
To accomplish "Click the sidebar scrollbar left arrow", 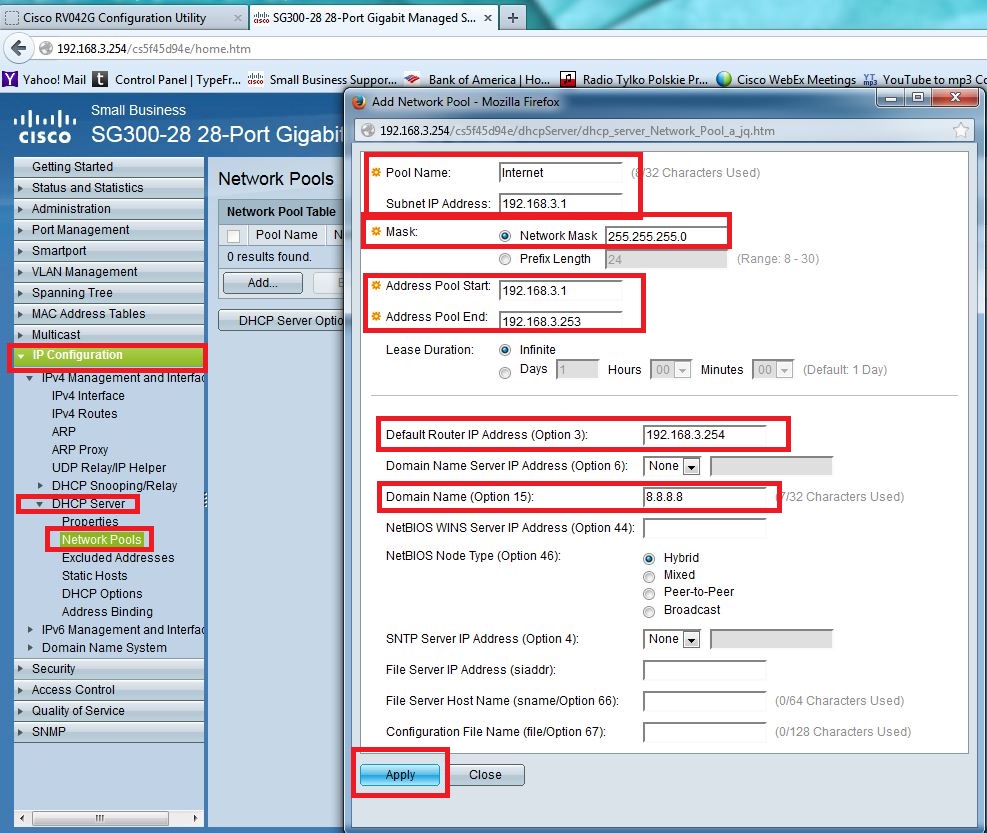I will 23,818.
